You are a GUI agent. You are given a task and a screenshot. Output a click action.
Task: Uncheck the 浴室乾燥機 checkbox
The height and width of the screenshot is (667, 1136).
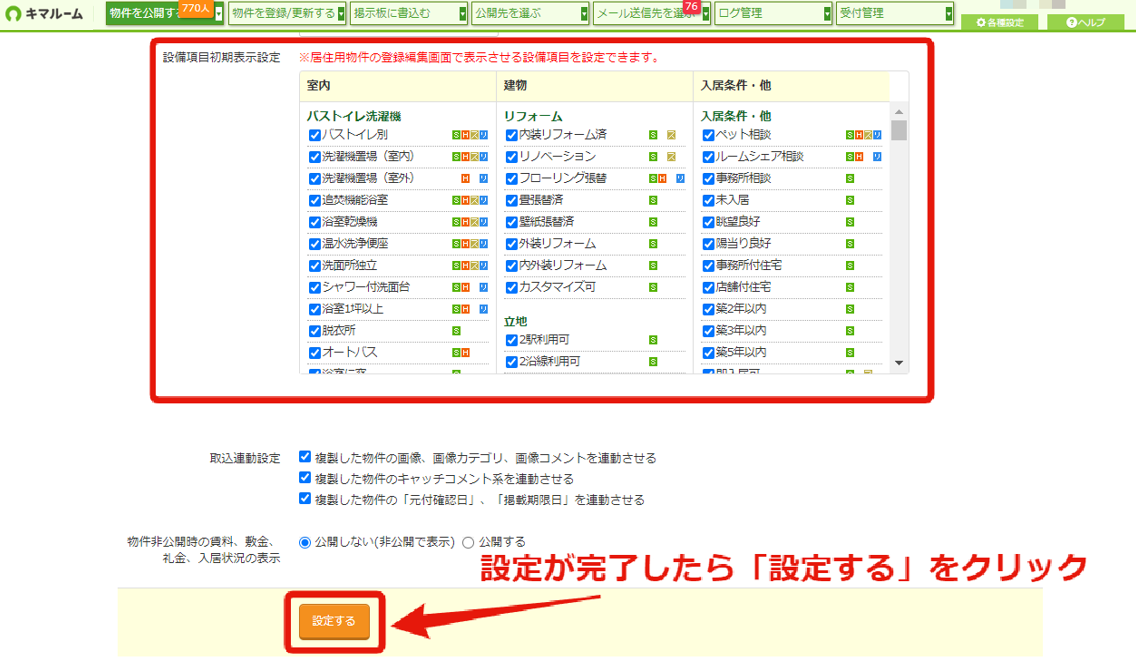tap(314, 222)
